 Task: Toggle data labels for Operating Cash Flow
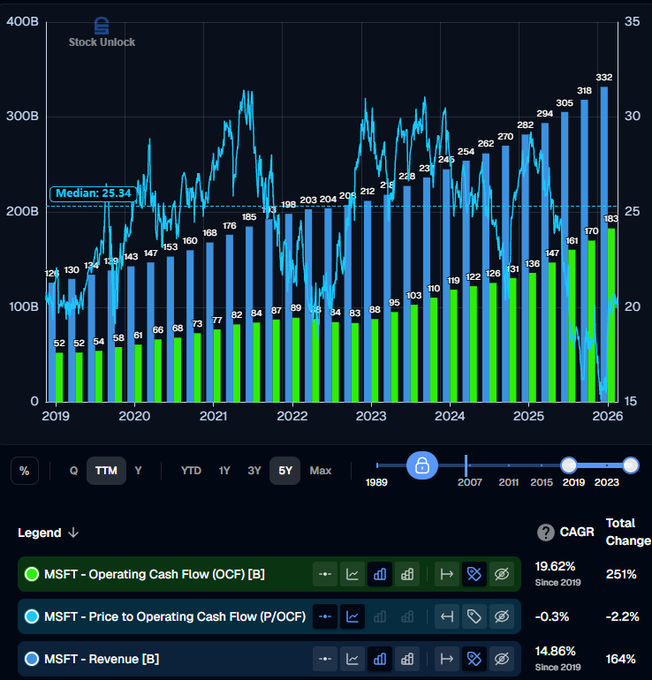[x=474, y=574]
